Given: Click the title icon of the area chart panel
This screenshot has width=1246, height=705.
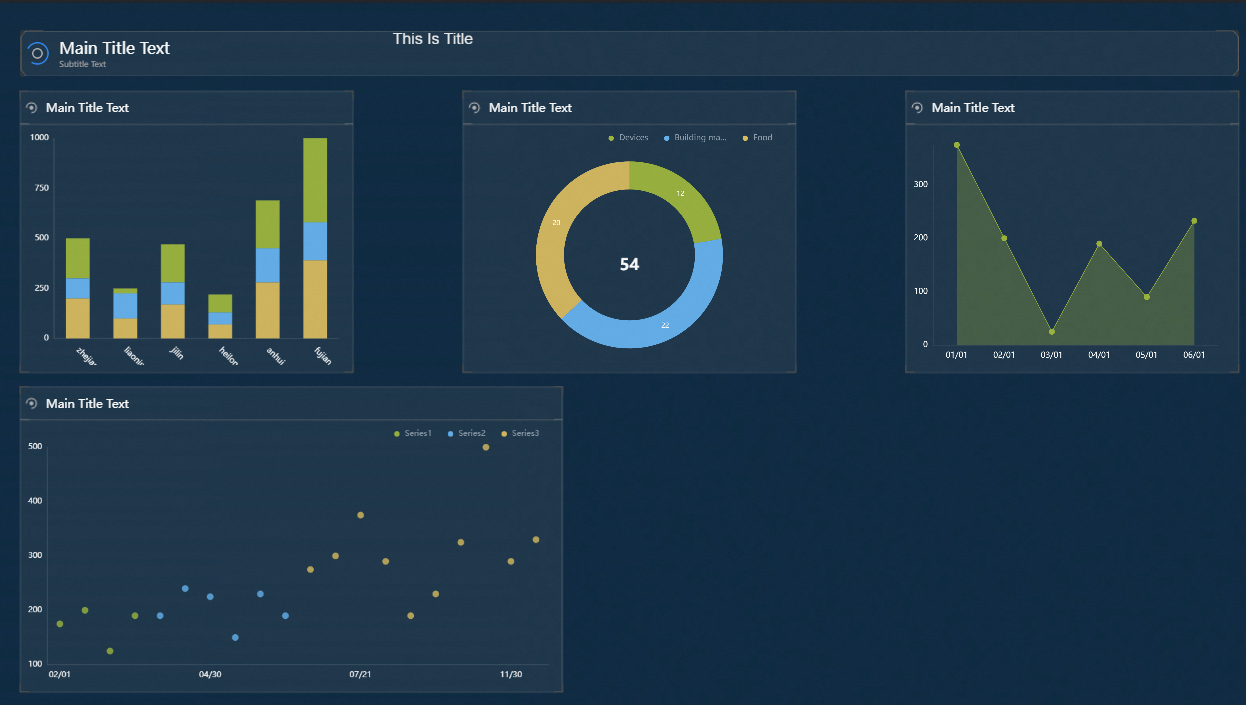Looking at the screenshot, I should (918, 108).
